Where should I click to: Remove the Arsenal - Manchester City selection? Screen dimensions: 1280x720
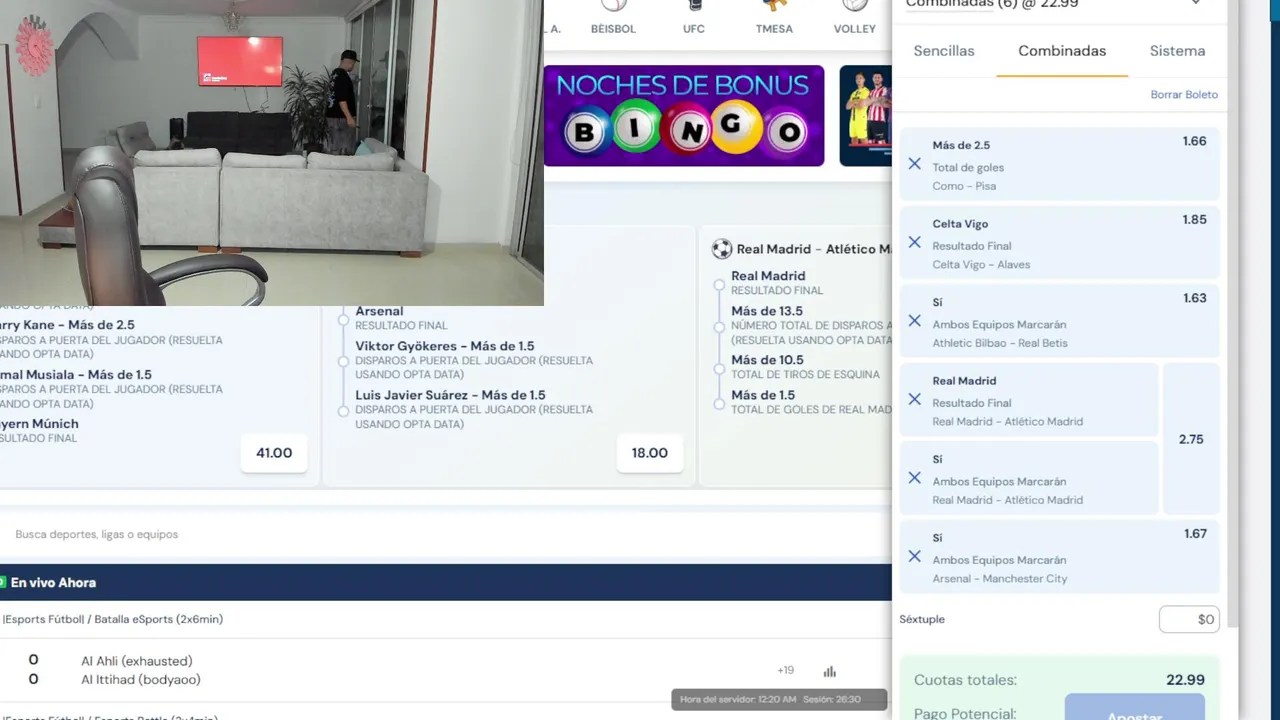(x=914, y=556)
